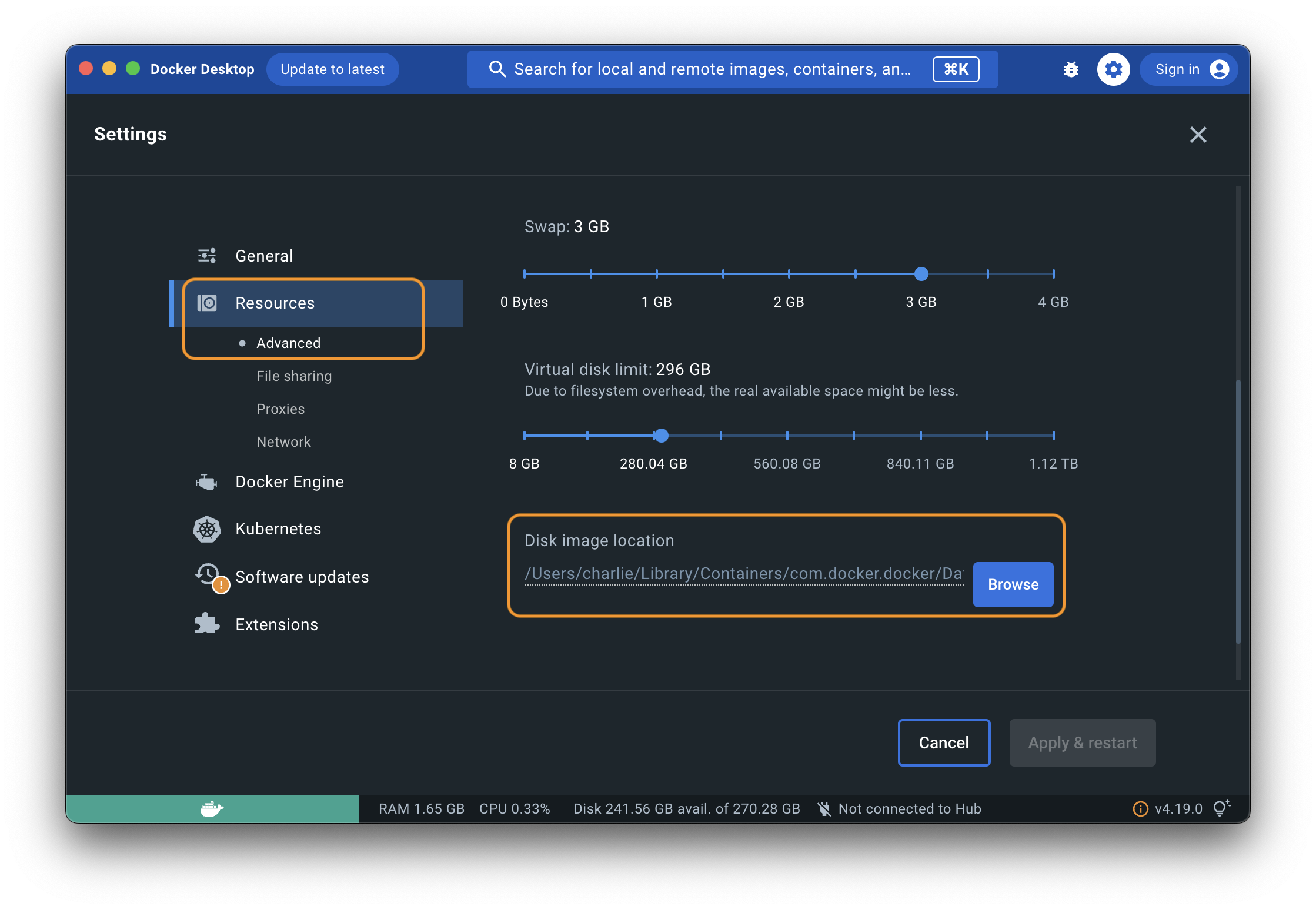Open Network settings

point(283,441)
